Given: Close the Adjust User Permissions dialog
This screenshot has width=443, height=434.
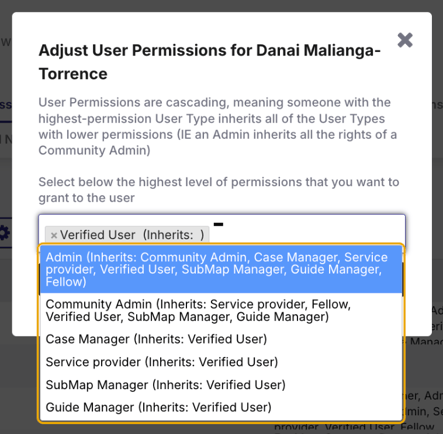Looking at the screenshot, I should point(405,40).
